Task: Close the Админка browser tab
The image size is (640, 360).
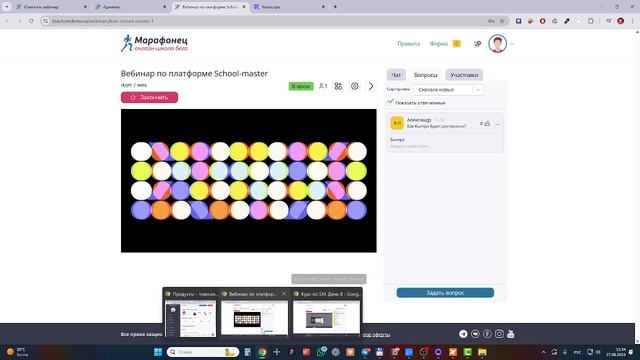Action: point(164,7)
